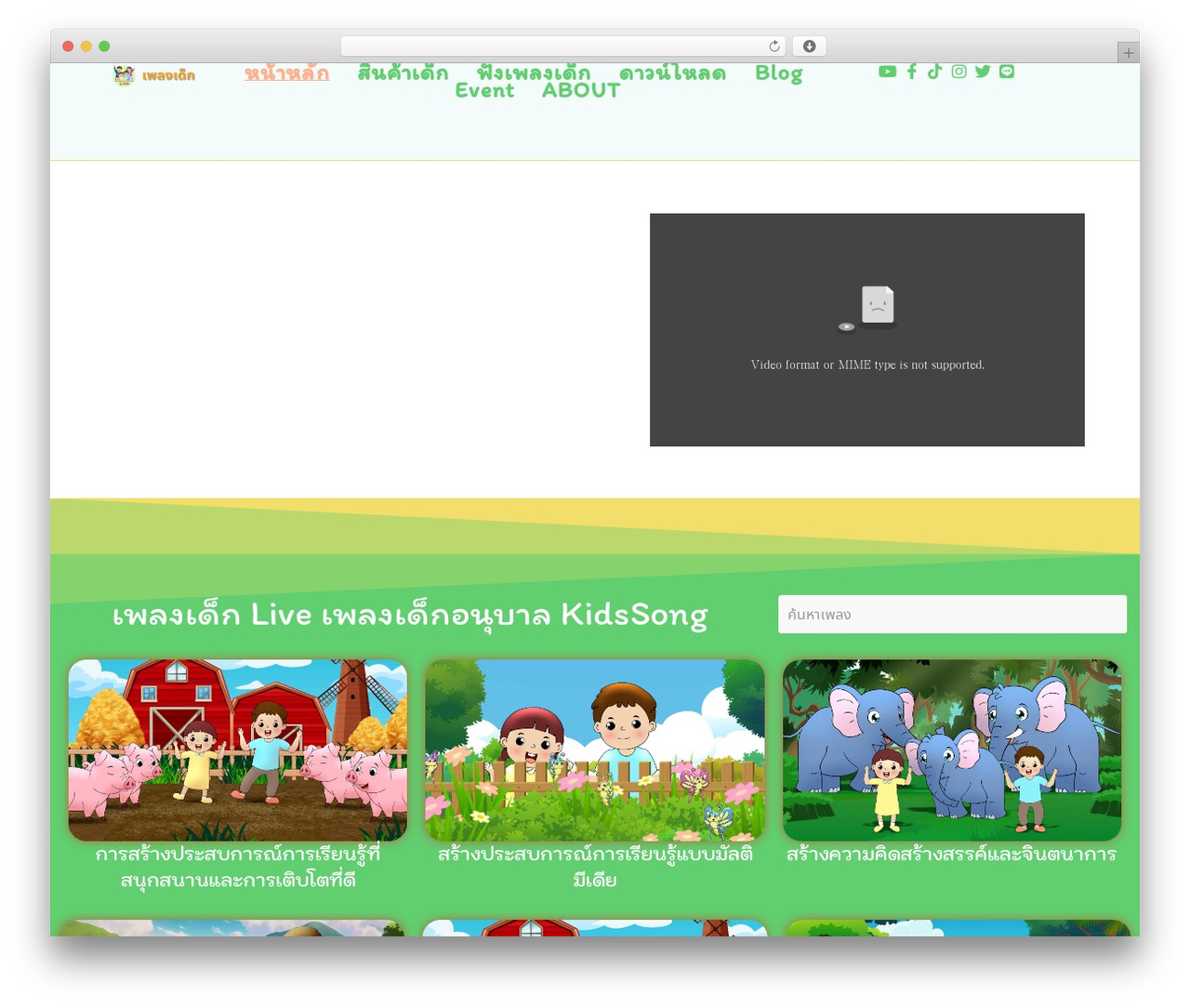This screenshot has width=1190, height=1008.
Task: Open the สินค้าเด็ก menu item
Action: [403, 73]
